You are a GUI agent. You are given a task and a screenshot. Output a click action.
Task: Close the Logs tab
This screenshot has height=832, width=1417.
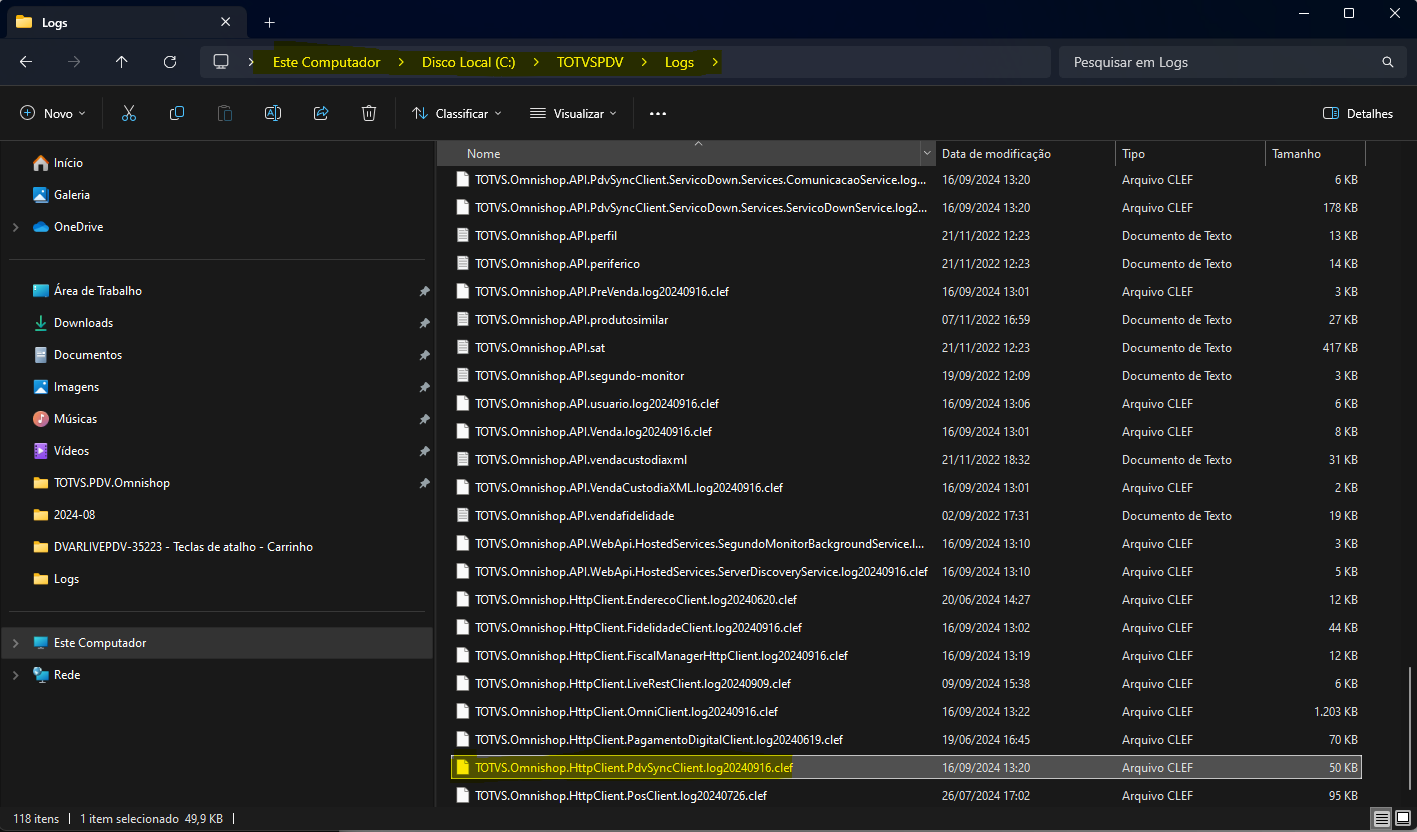click(x=226, y=22)
